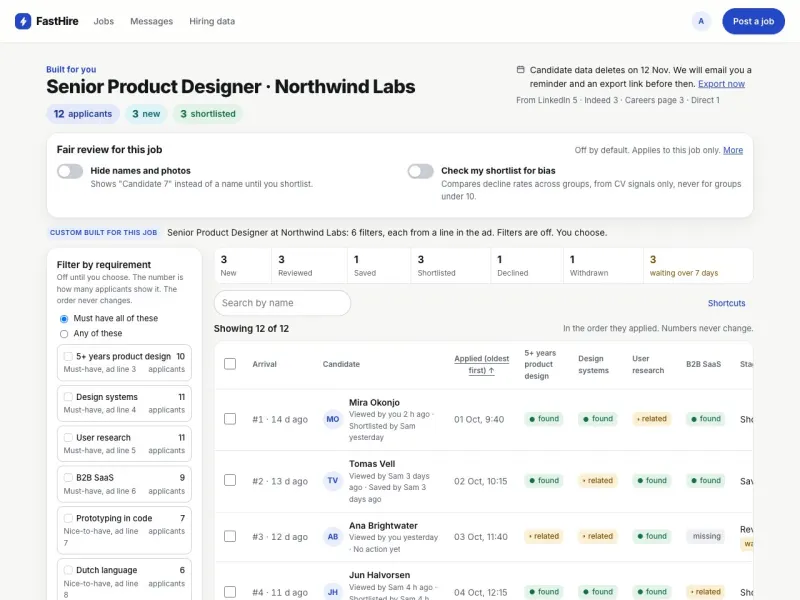The width and height of the screenshot is (800, 600).
Task: Click the FastHire lightning logo icon
Action: coord(23,21)
